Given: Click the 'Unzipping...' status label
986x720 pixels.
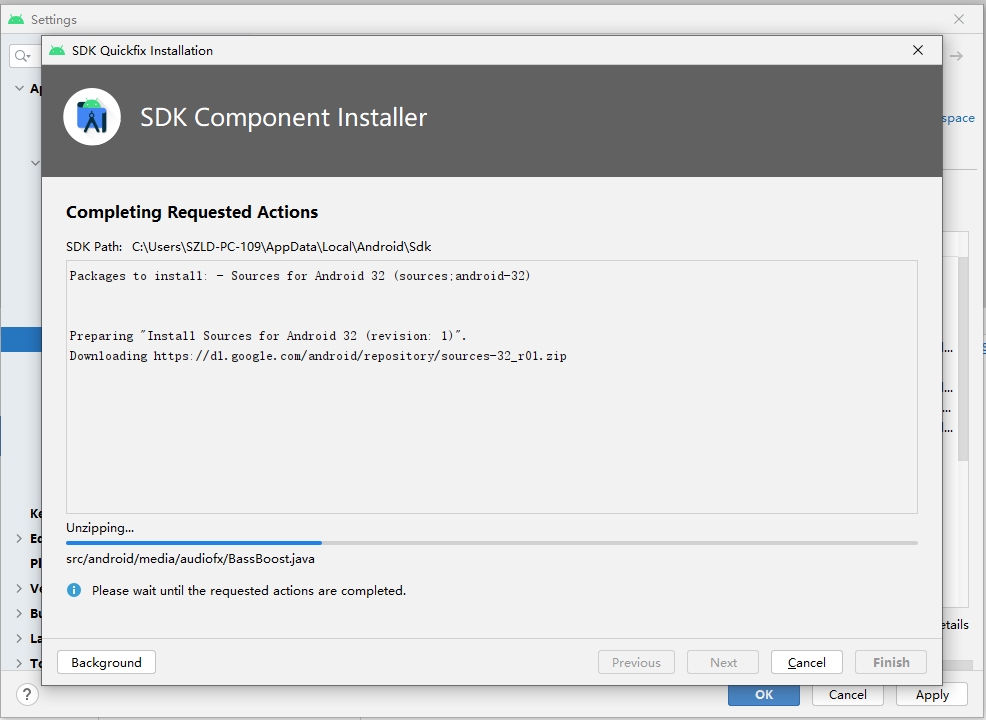Looking at the screenshot, I should click(x=100, y=528).
